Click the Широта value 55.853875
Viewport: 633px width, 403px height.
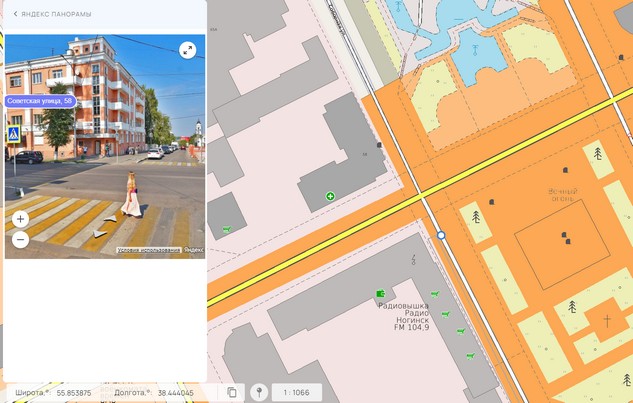[x=73, y=393]
